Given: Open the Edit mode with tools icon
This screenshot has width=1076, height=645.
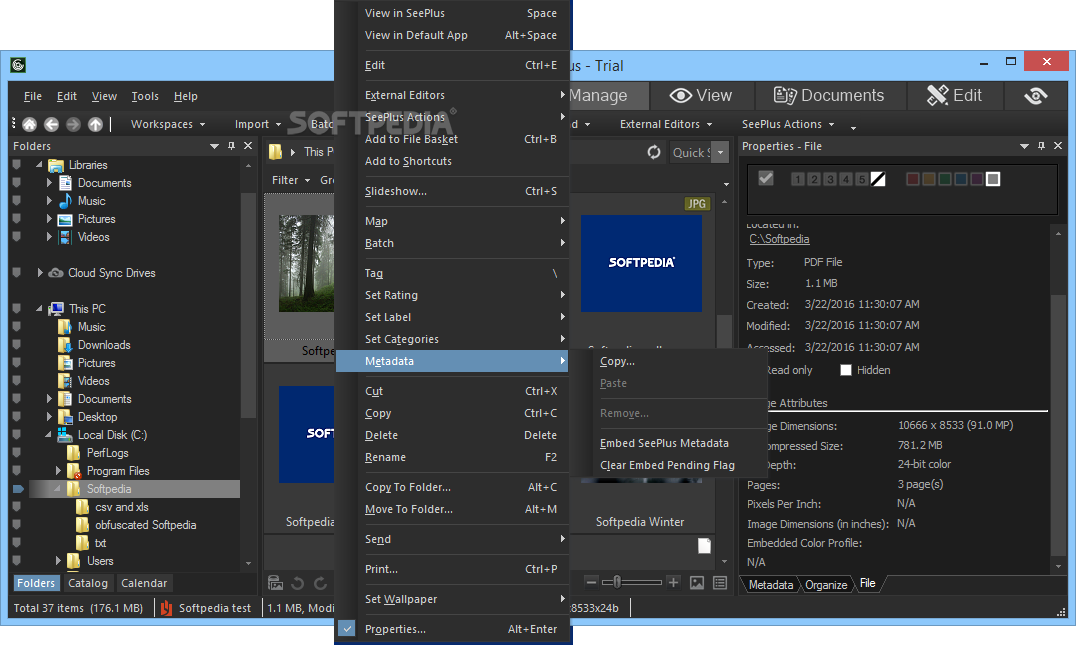Looking at the screenshot, I should [x=955, y=95].
